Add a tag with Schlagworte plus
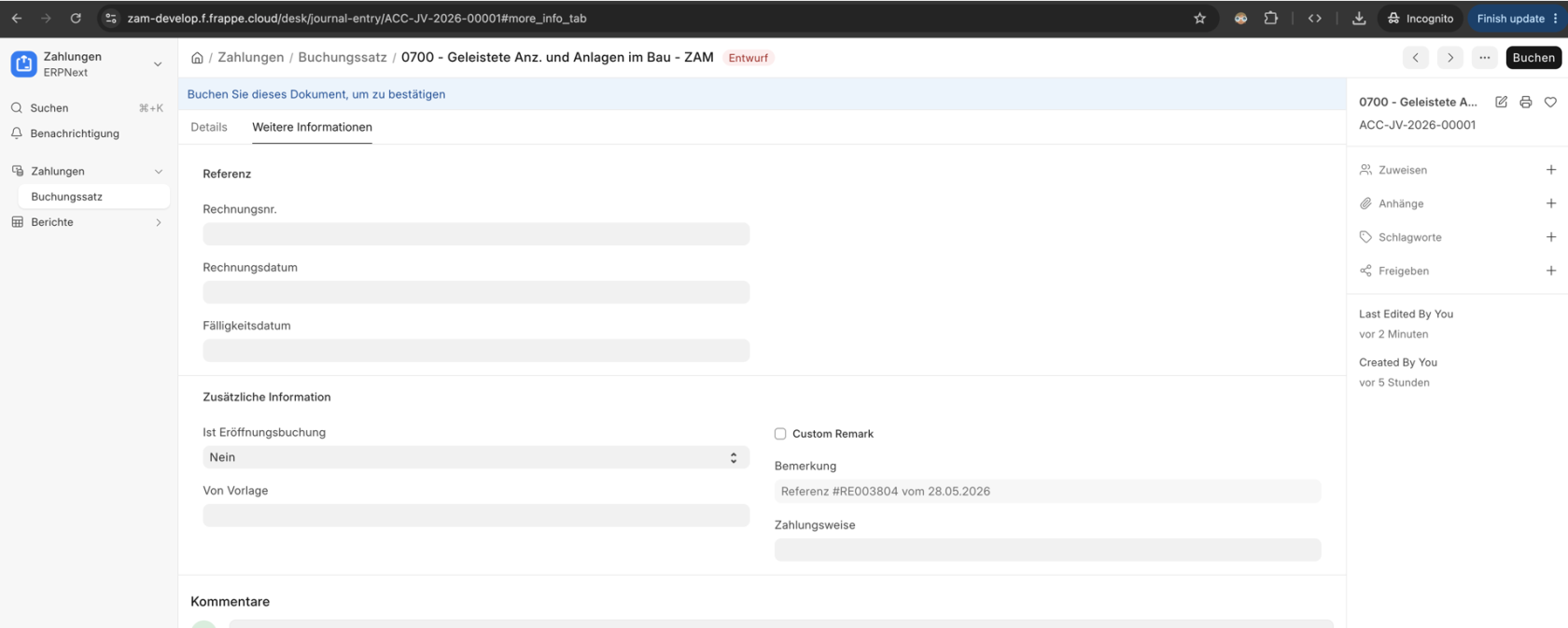 click(x=1551, y=237)
